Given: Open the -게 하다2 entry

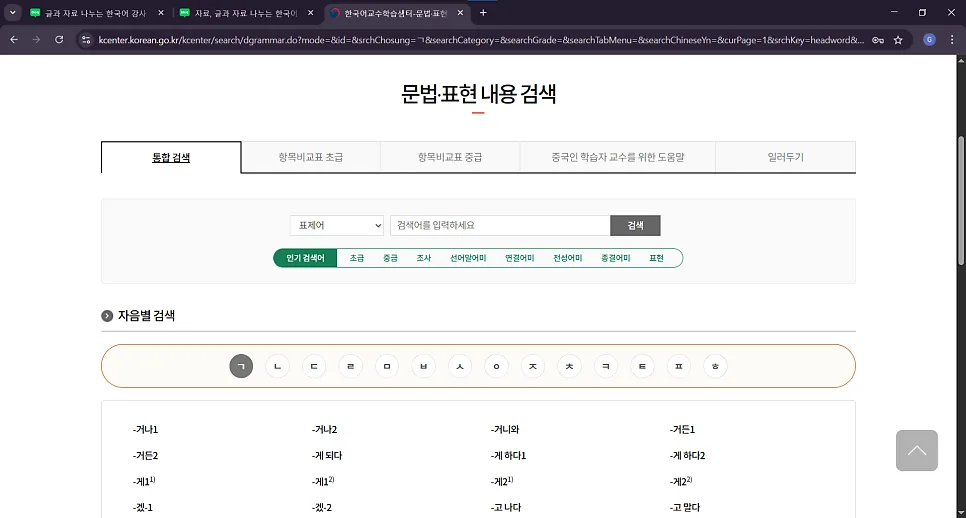Looking at the screenshot, I should click(687, 455).
